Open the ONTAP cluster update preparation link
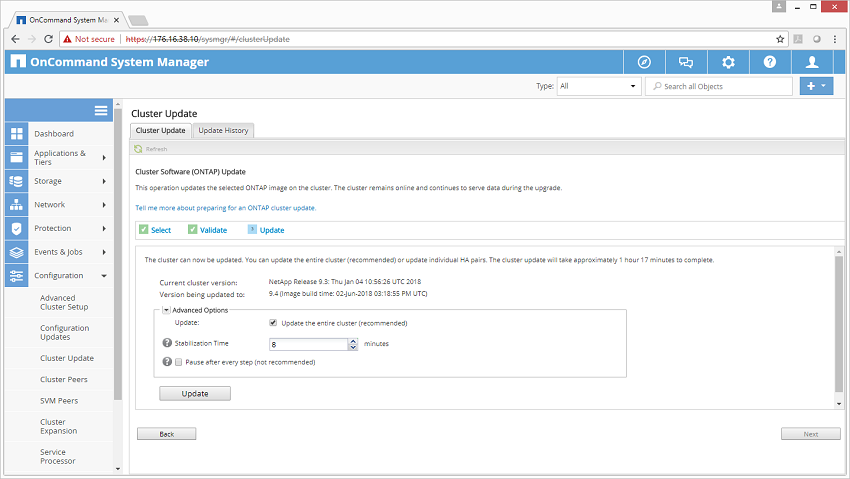 (226, 208)
